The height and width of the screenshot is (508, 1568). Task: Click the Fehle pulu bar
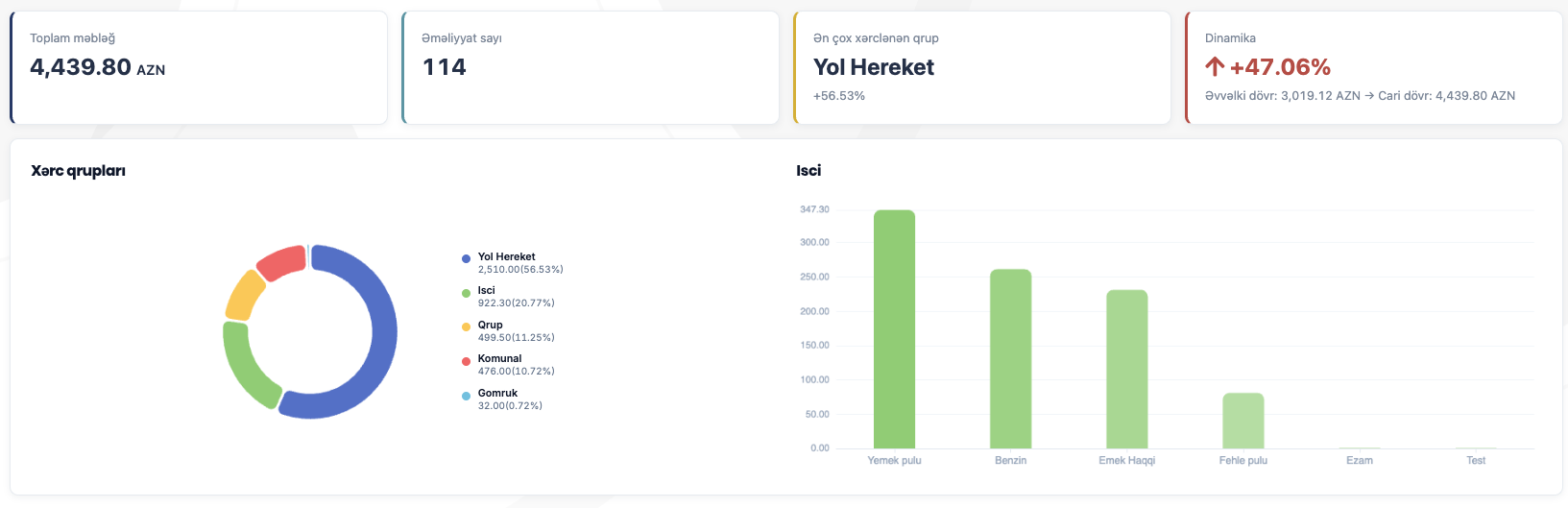tap(1242, 421)
